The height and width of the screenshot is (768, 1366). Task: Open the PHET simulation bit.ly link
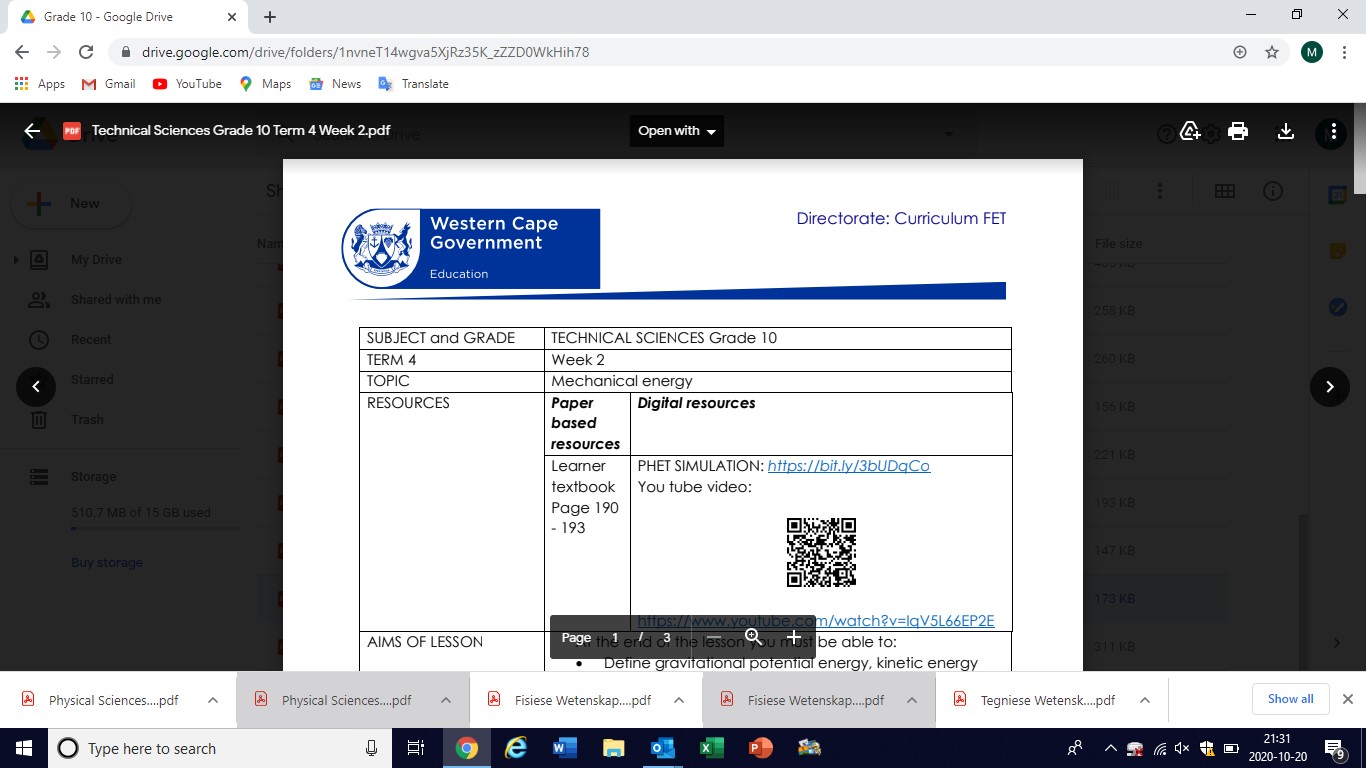(849, 466)
